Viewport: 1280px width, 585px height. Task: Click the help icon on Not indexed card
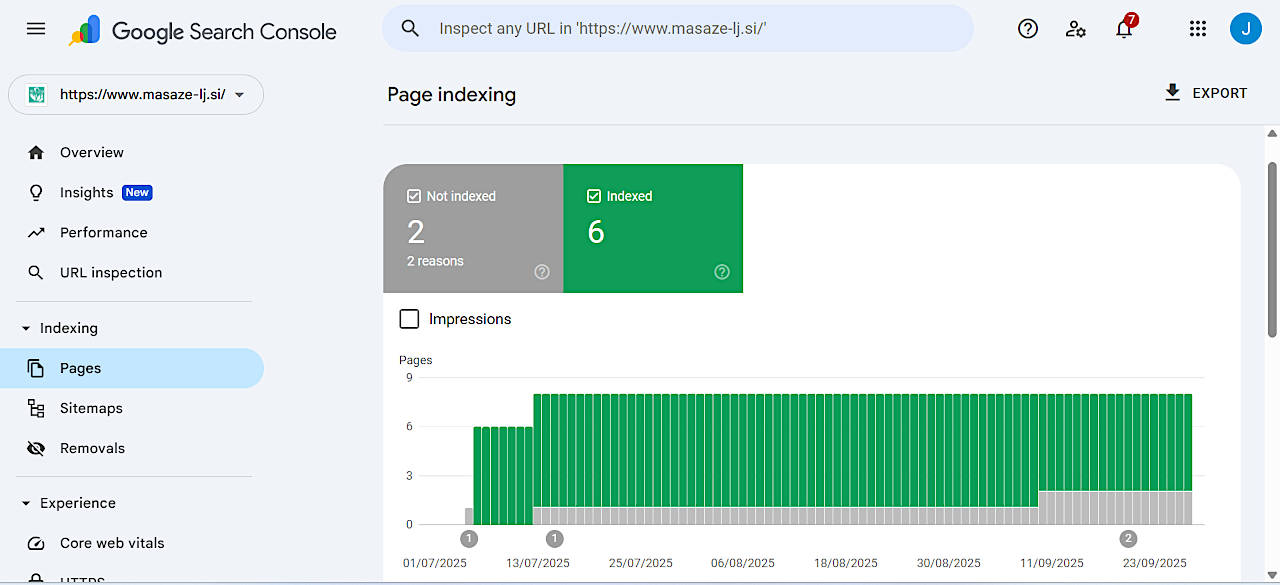click(x=542, y=272)
